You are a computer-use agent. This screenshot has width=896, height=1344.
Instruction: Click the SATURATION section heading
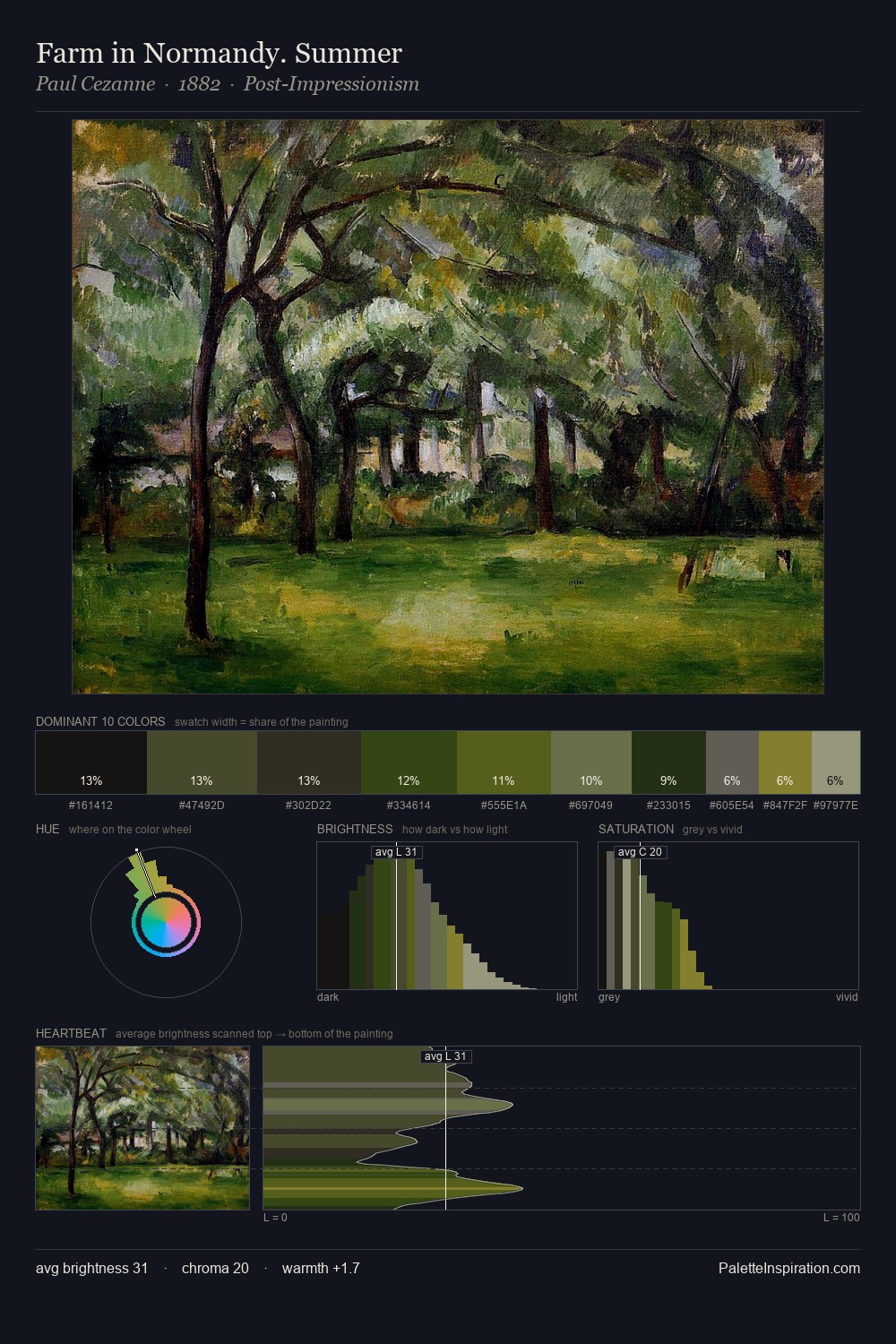point(636,829)
